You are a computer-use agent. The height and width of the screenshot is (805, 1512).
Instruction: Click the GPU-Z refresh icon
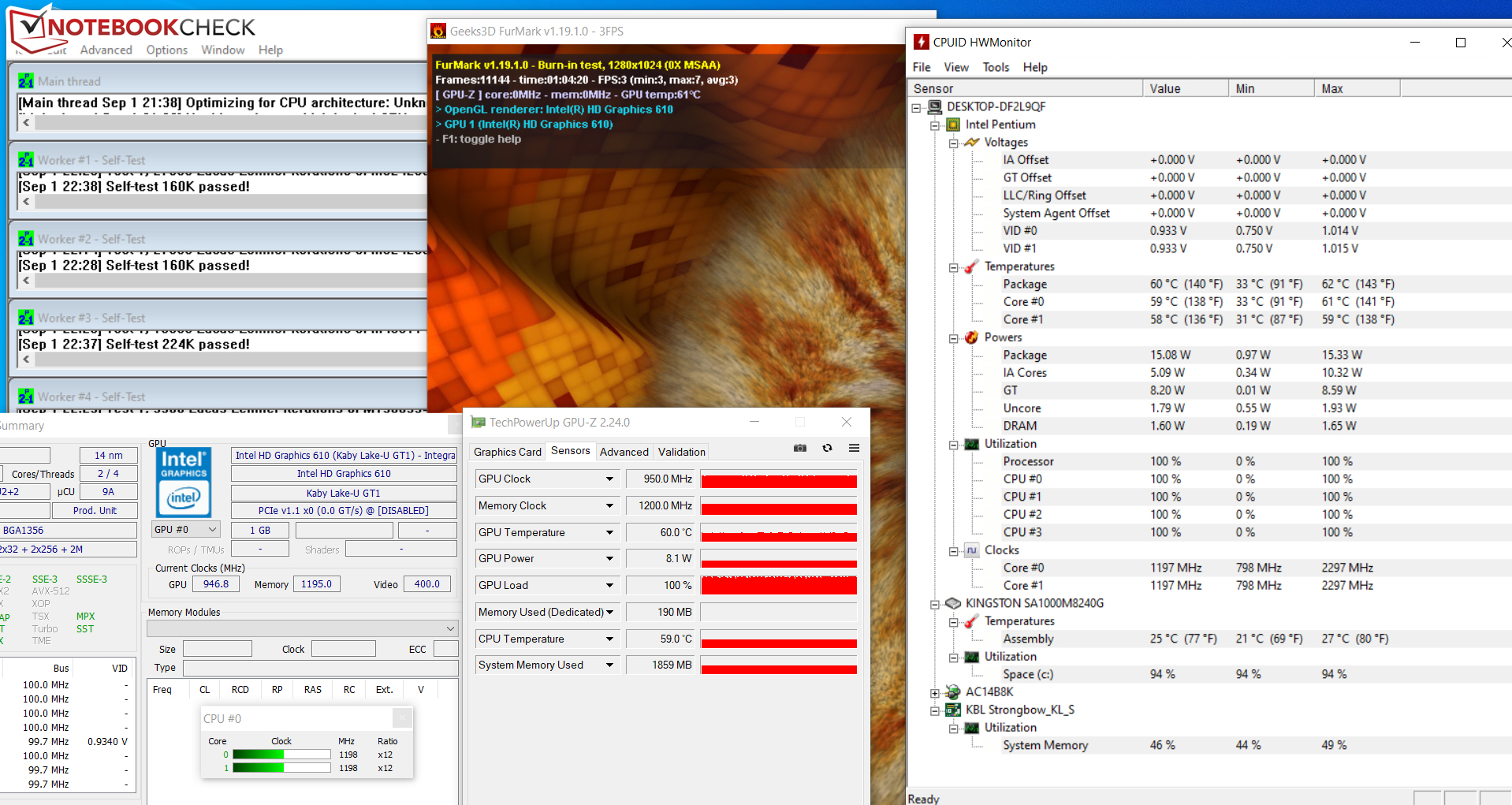(827, 448)
